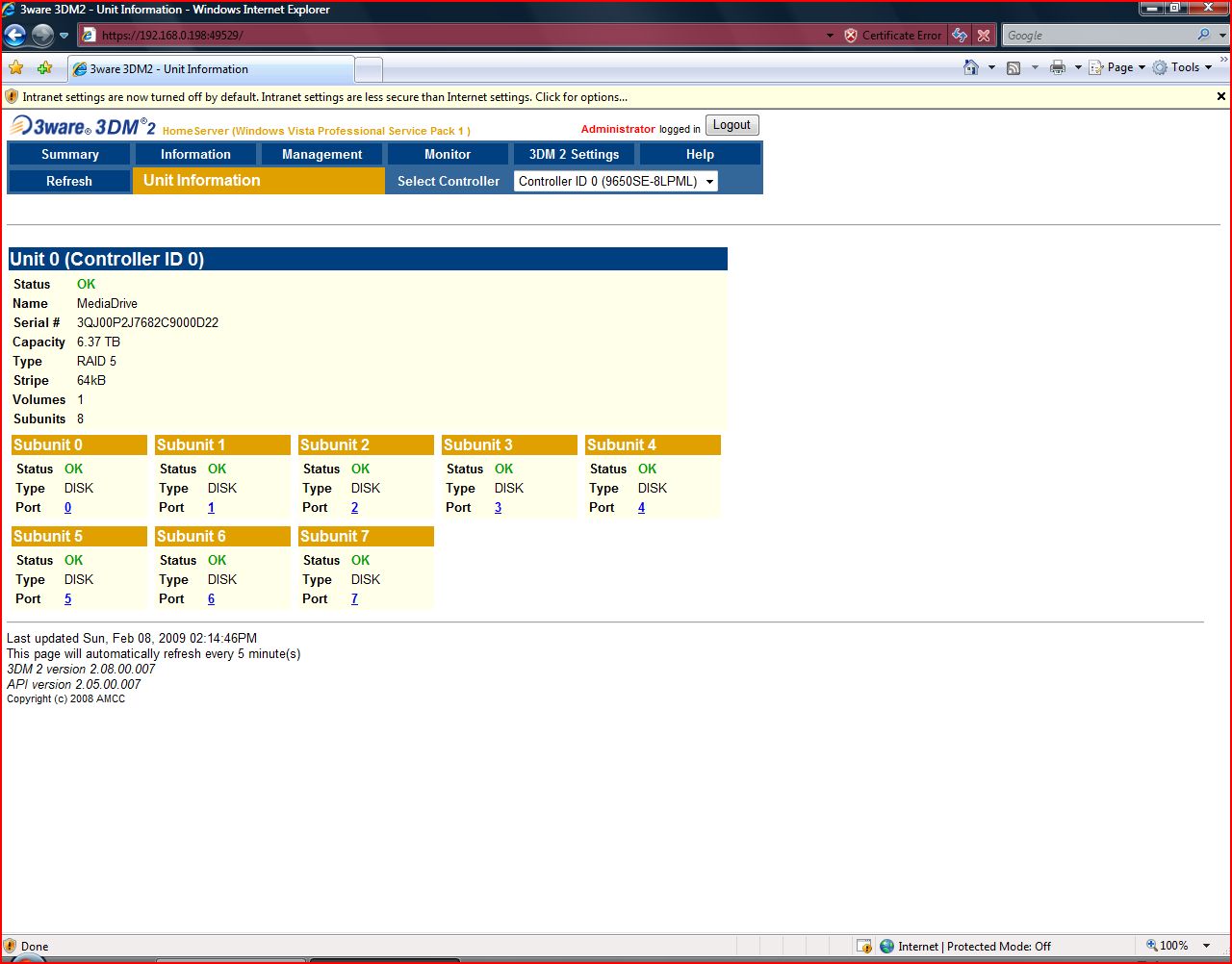Click the 64kB stripe value
This screenshot has height=964, width=1232.
[x=91, y=380]
